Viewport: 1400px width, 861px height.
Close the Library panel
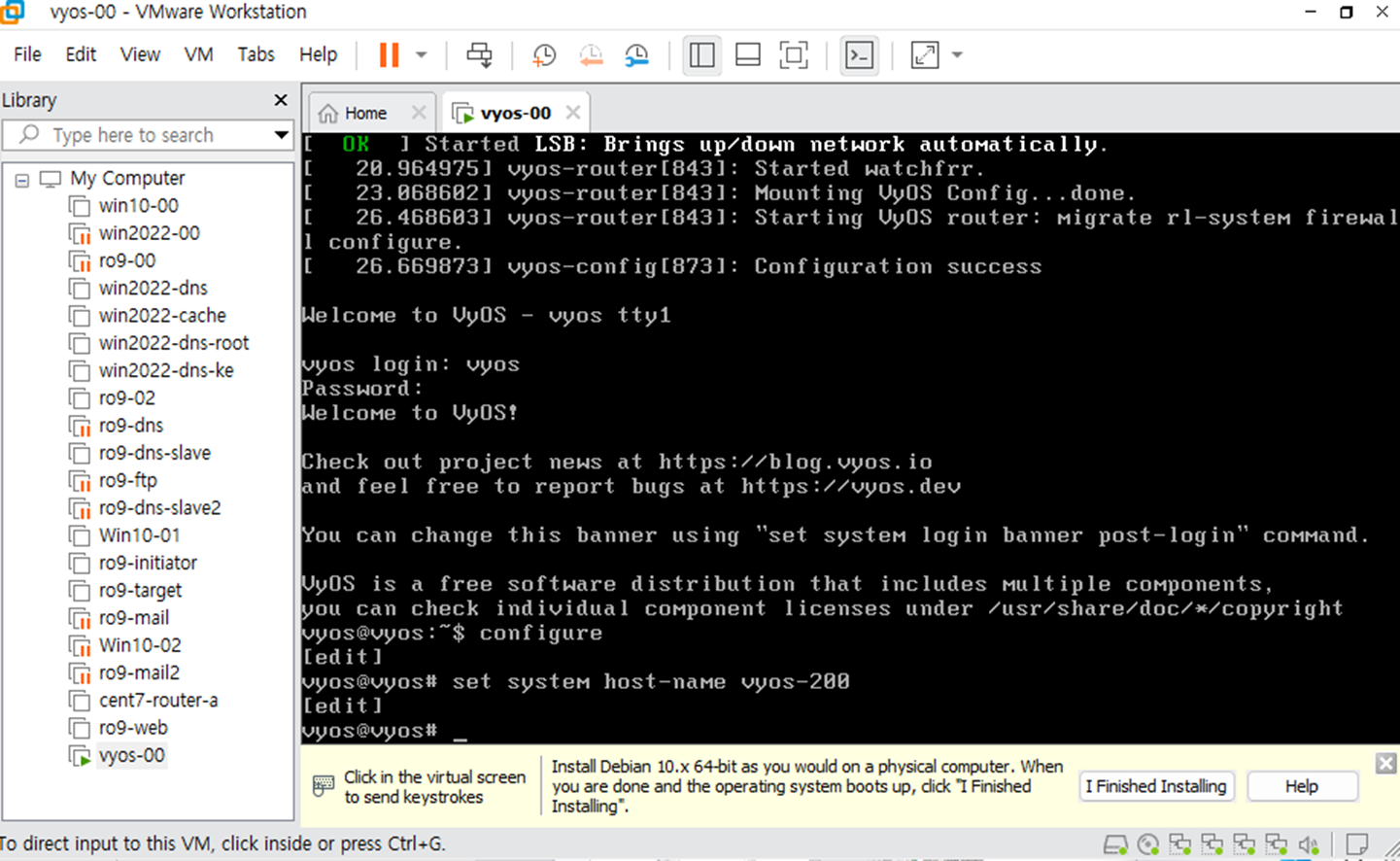tap(281, 100)
